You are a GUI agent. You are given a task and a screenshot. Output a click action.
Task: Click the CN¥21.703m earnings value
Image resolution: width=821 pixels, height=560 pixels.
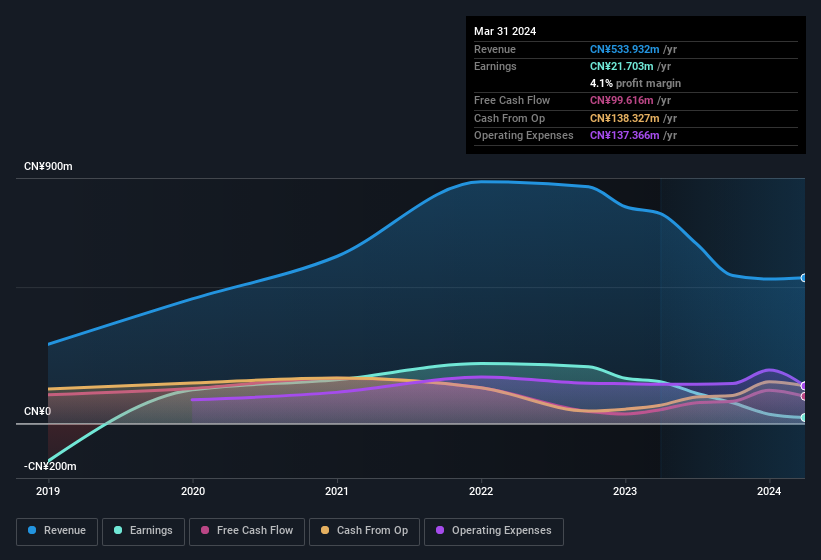(622, 66)
